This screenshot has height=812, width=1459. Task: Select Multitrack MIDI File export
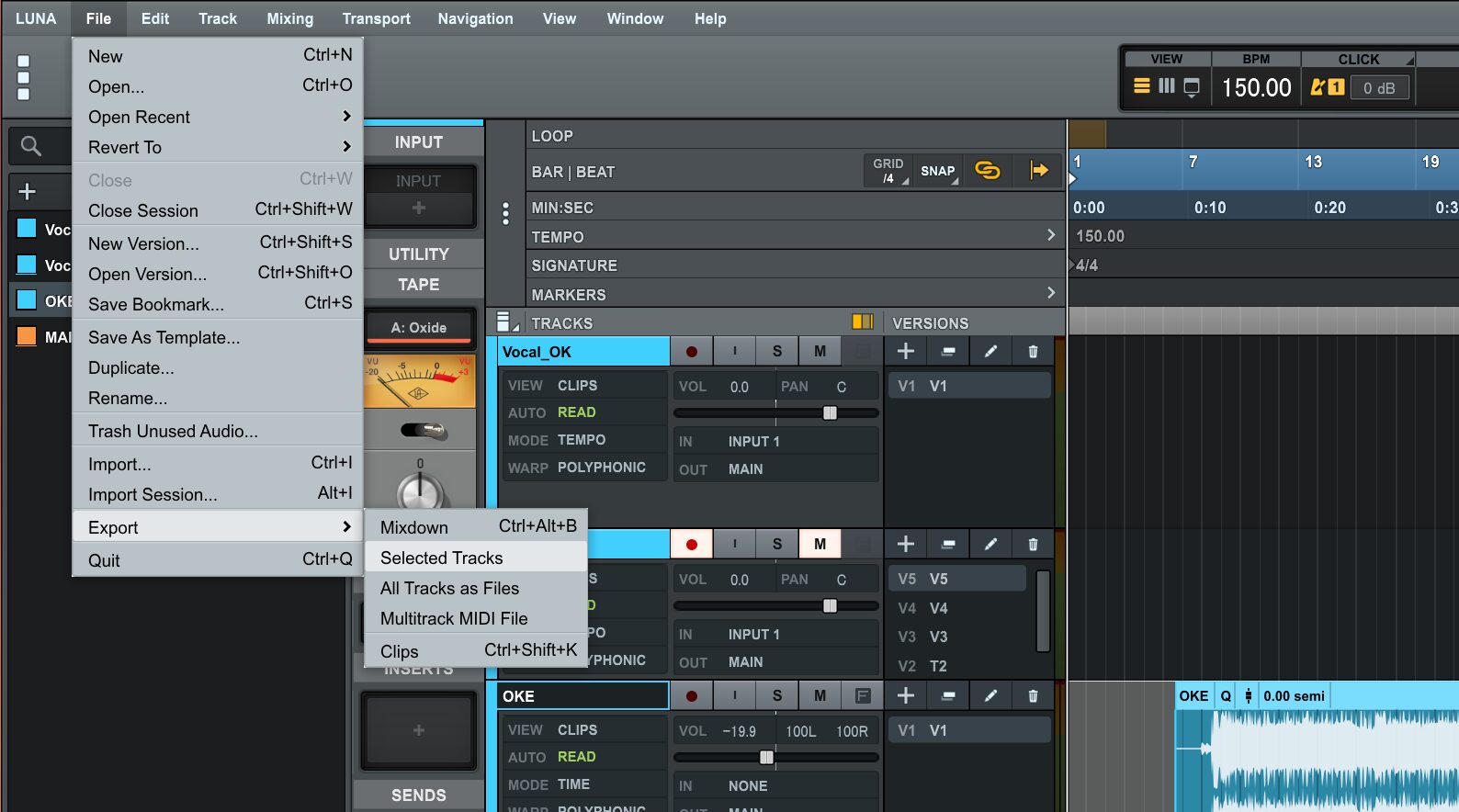[x=476, y=618]
